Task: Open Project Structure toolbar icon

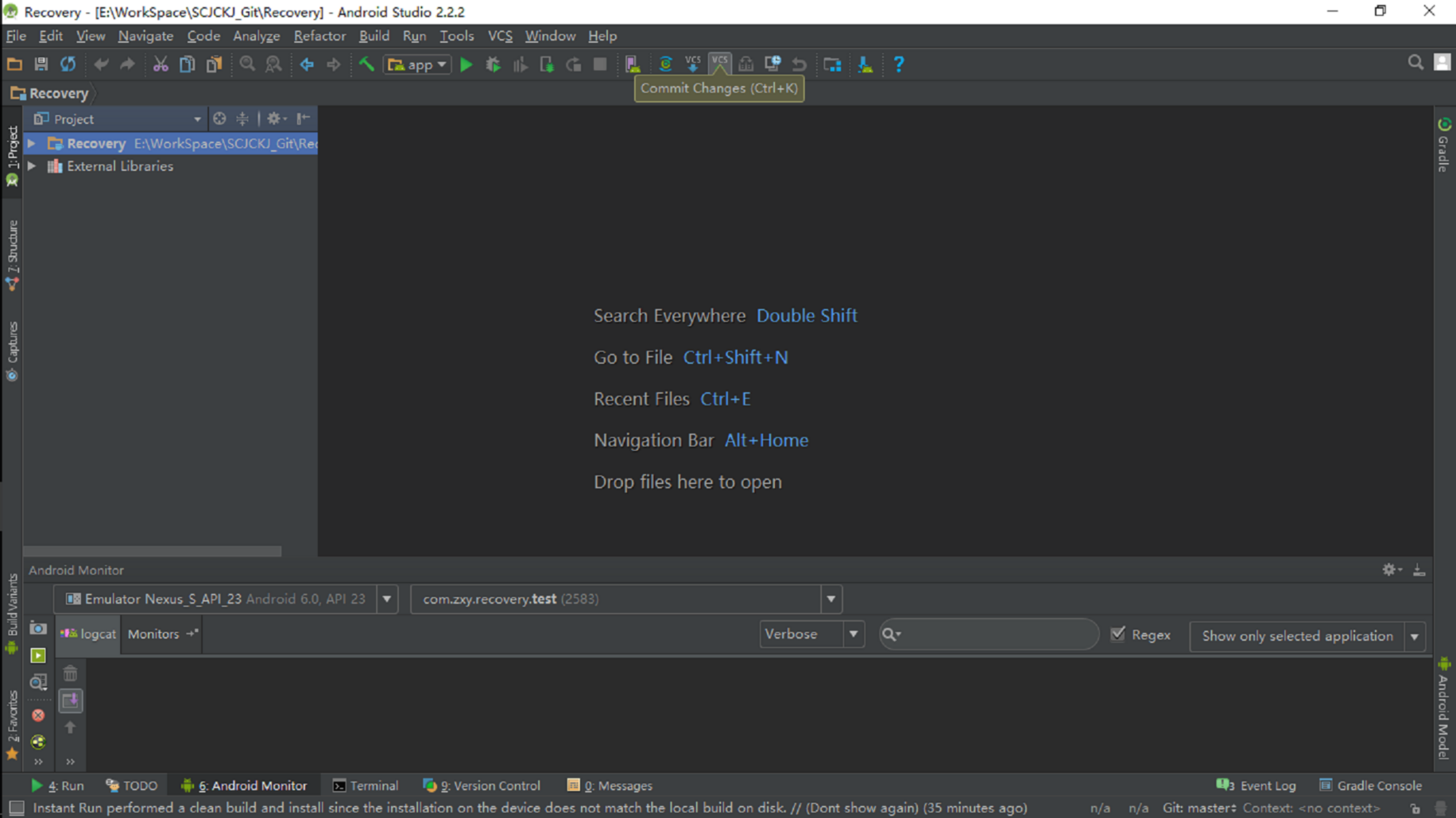Action: pyautogui.click(x=832, y=64)
